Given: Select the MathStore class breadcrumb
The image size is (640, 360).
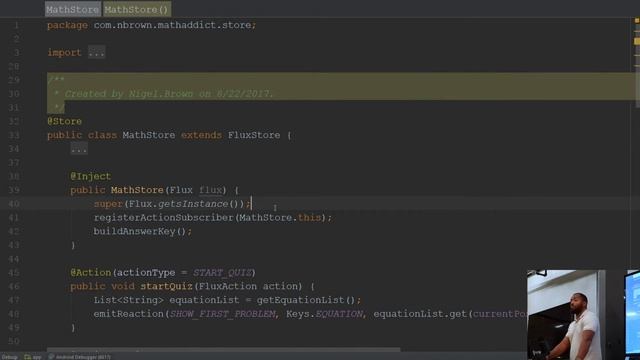Looking at the screenshot, I should tap(73, 9).
